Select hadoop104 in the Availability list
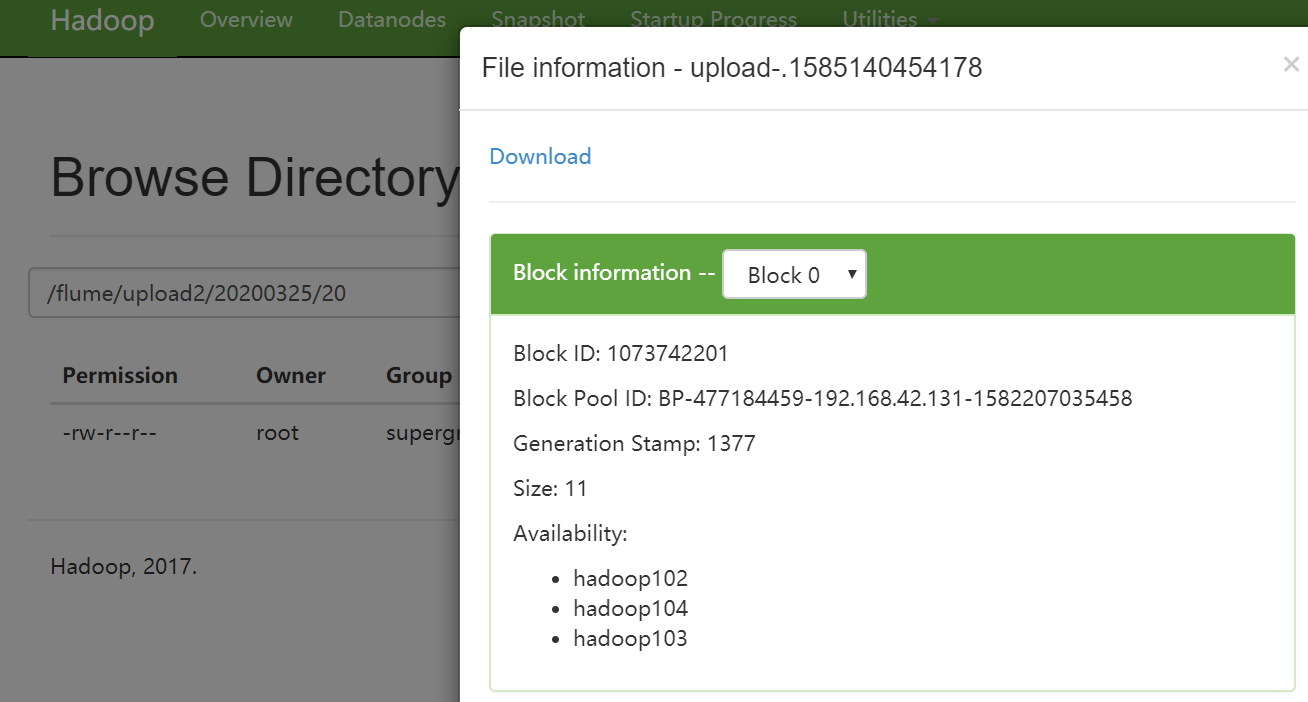 pyautogui.click(x=630, y=608)
